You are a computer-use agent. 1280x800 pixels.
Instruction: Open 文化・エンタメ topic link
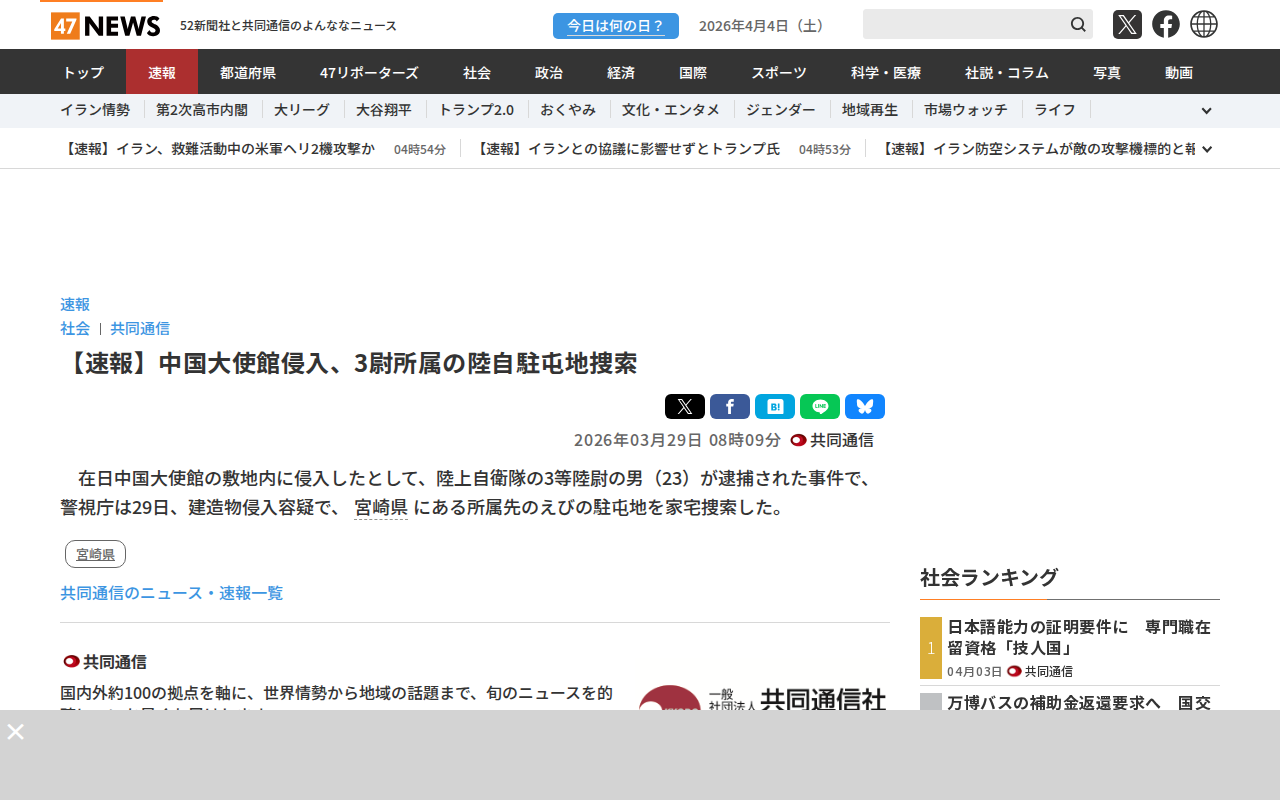tap(671, 110)
